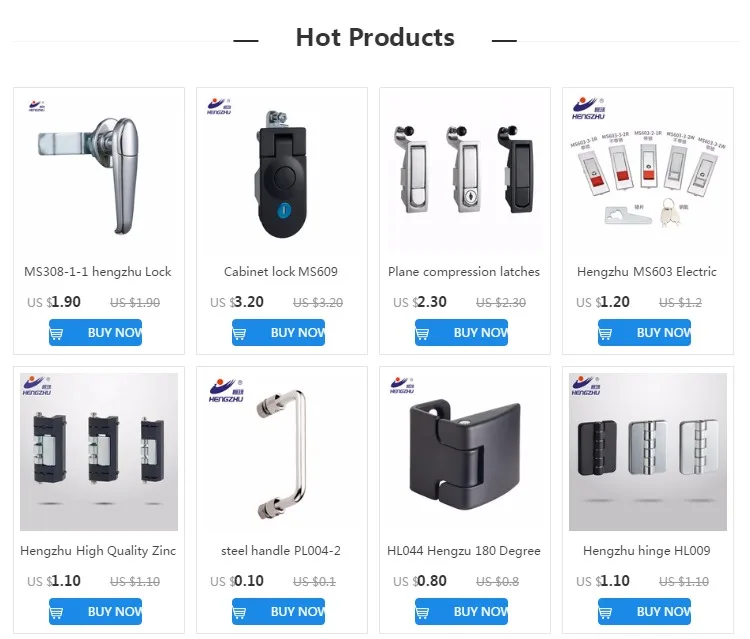Click the cart icon under HL044 Hengzu 180 Degree
The height and width of the screenshot is (639, 750).
[x=422, y=612]
